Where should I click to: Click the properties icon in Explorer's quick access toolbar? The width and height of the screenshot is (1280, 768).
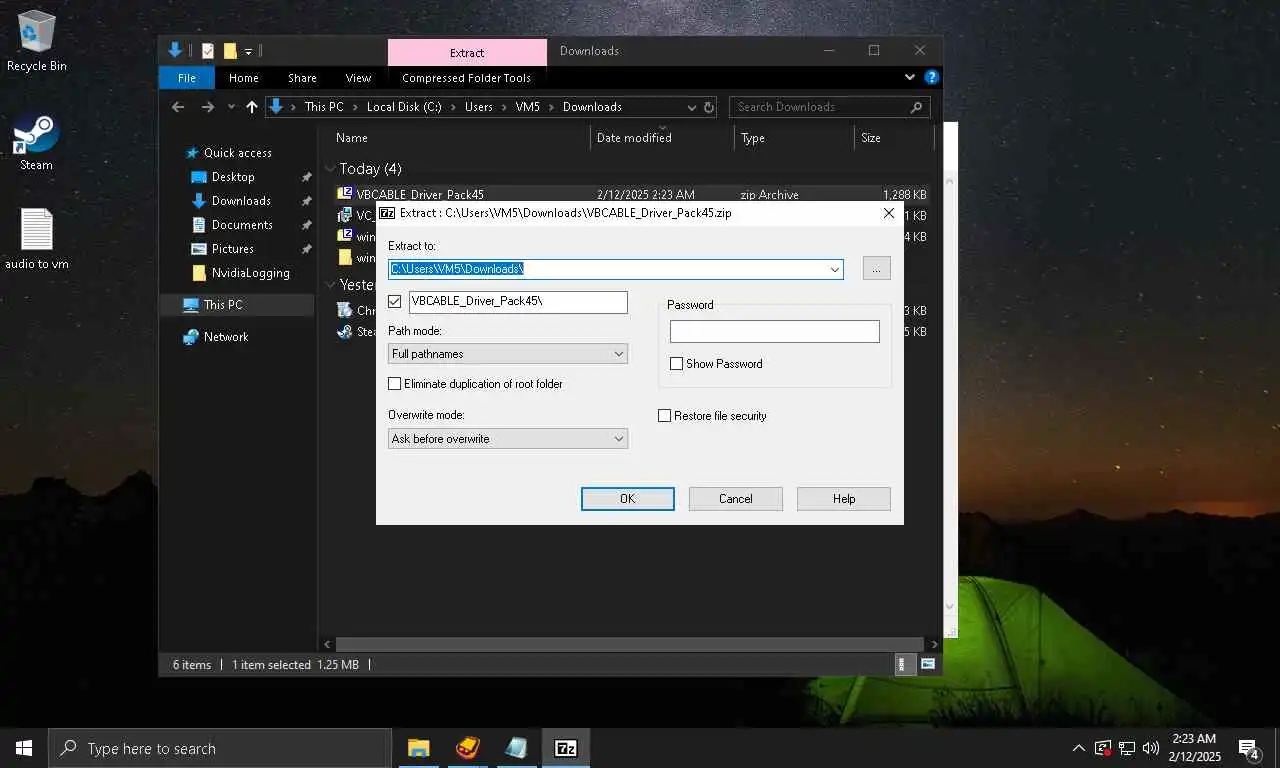click(x=208, y=51)
